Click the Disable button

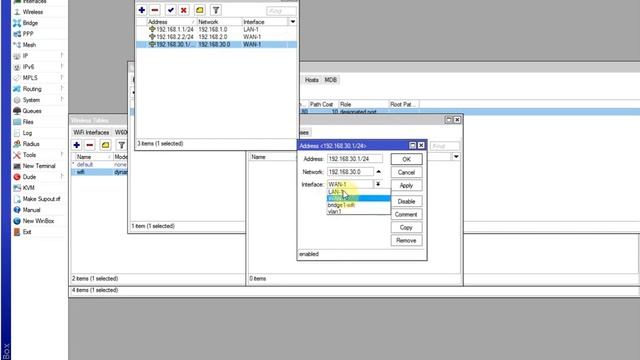click(x=407, y=201)
